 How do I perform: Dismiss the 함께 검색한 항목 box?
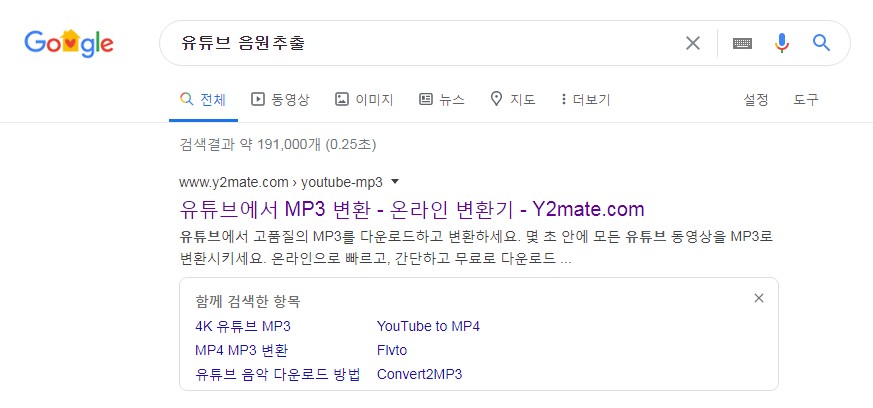coord(758,298)
